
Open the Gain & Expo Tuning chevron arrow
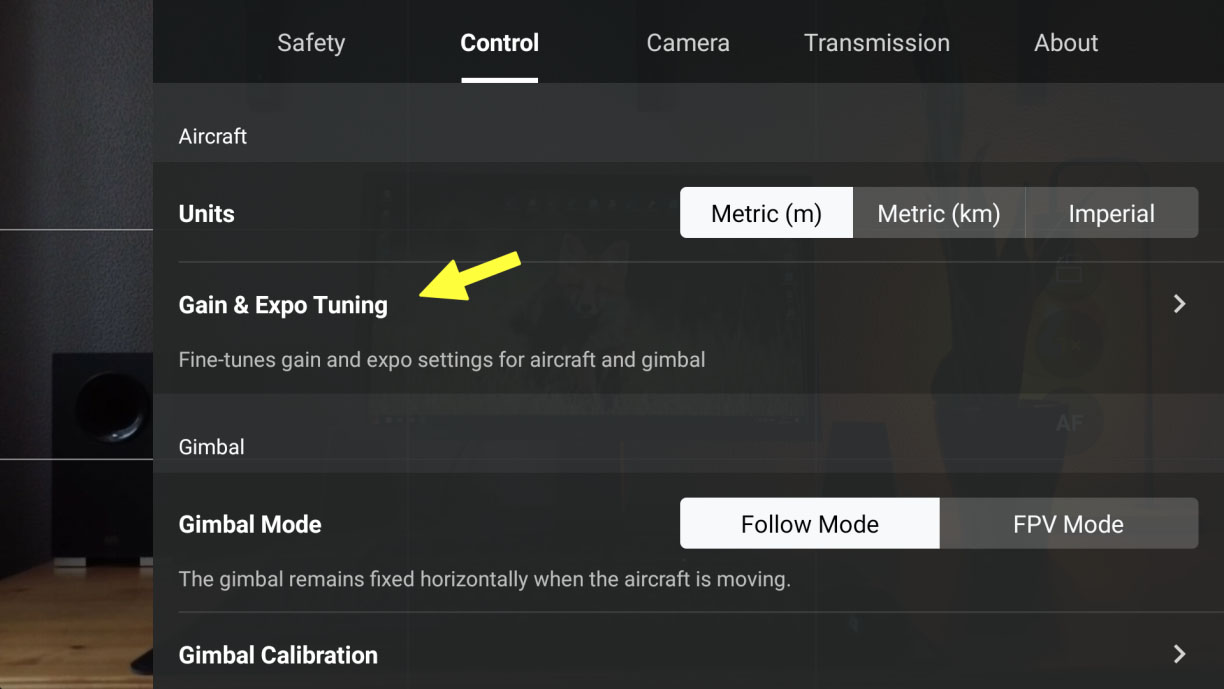tap(1179, 304)
